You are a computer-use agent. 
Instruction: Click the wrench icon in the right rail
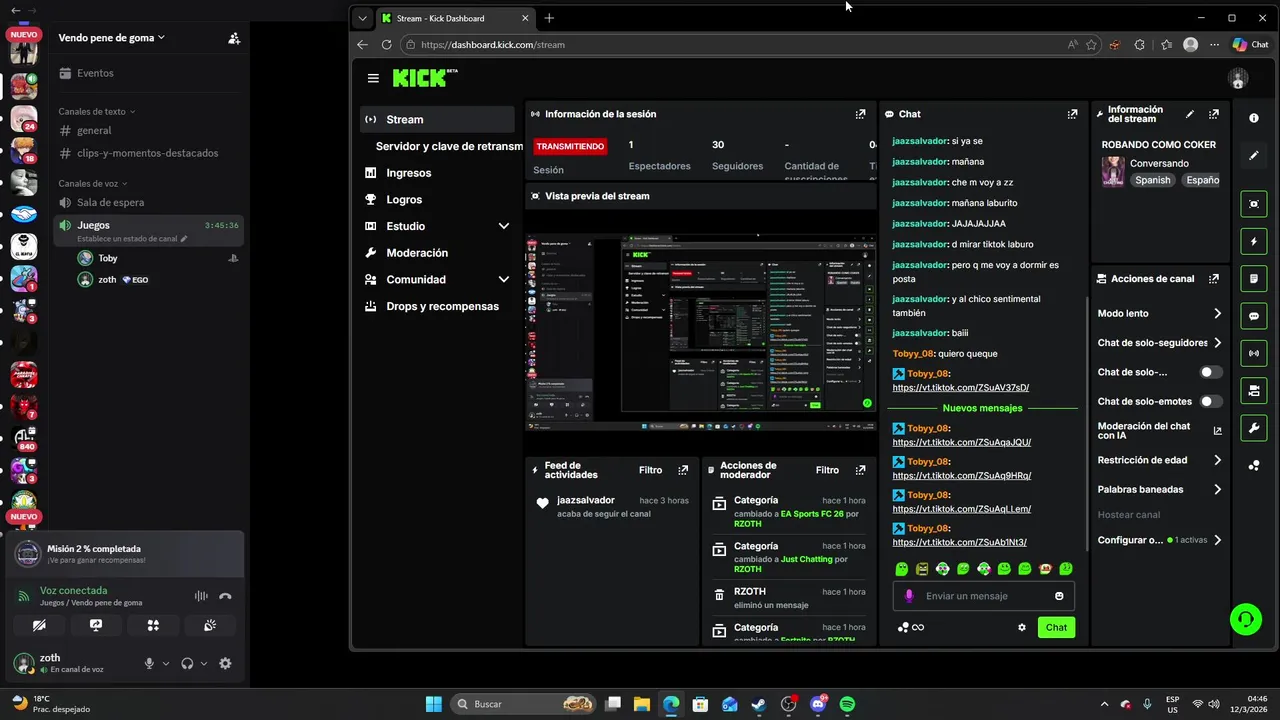(1254, 428)
